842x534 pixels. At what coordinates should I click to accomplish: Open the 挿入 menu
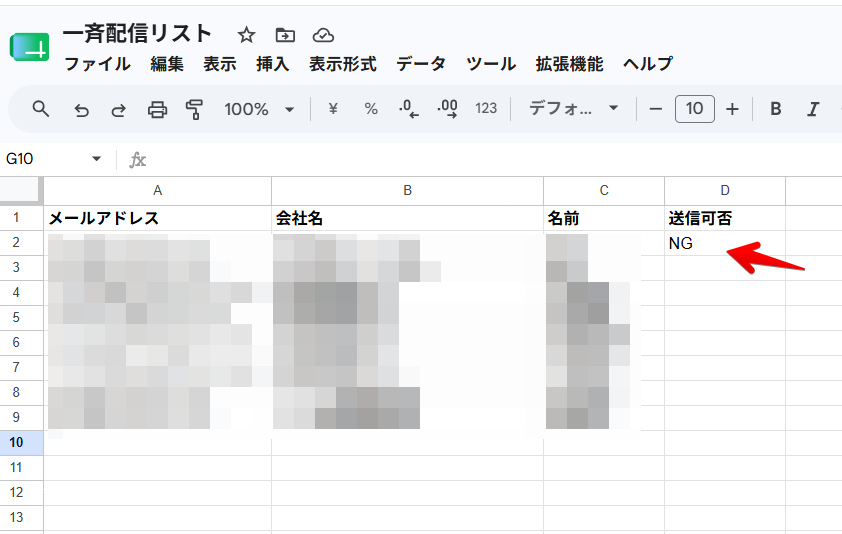273,64
